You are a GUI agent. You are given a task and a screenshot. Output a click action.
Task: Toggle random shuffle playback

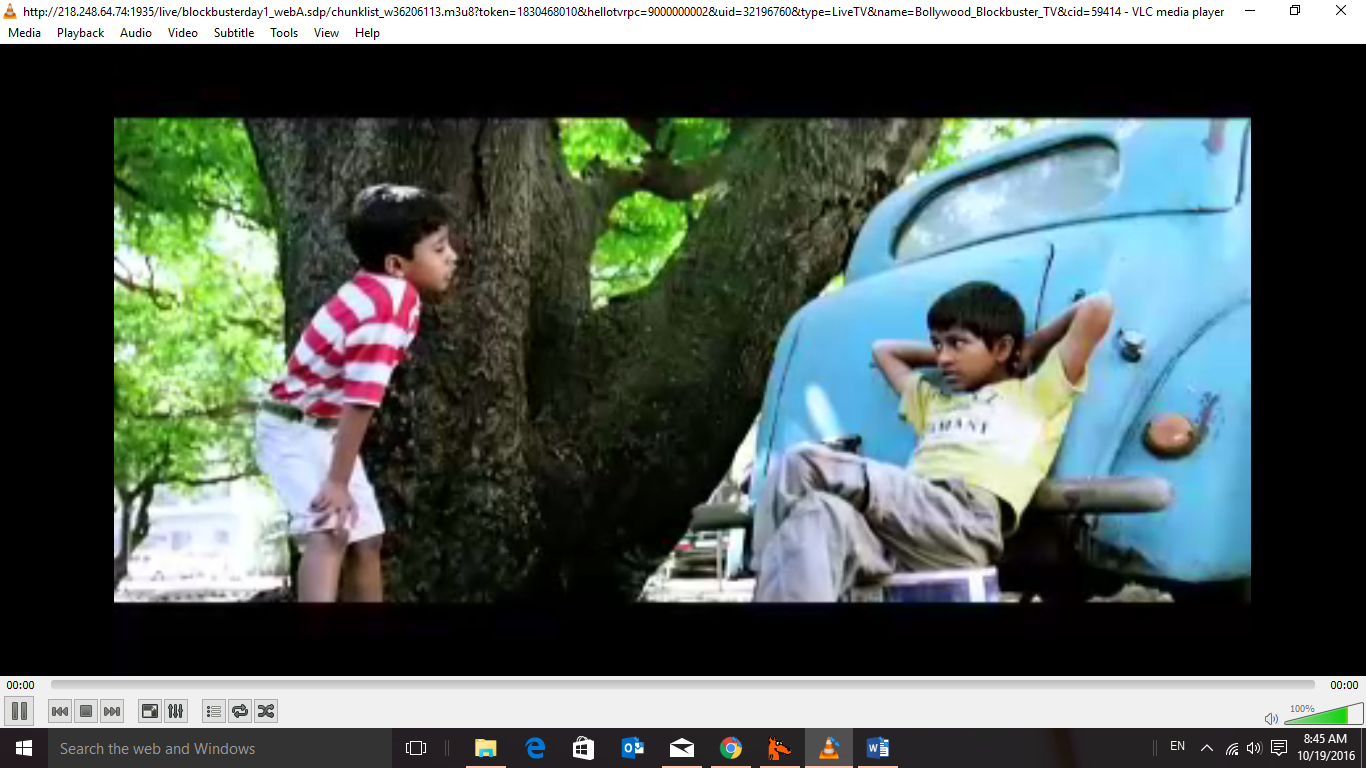point(266,711)
